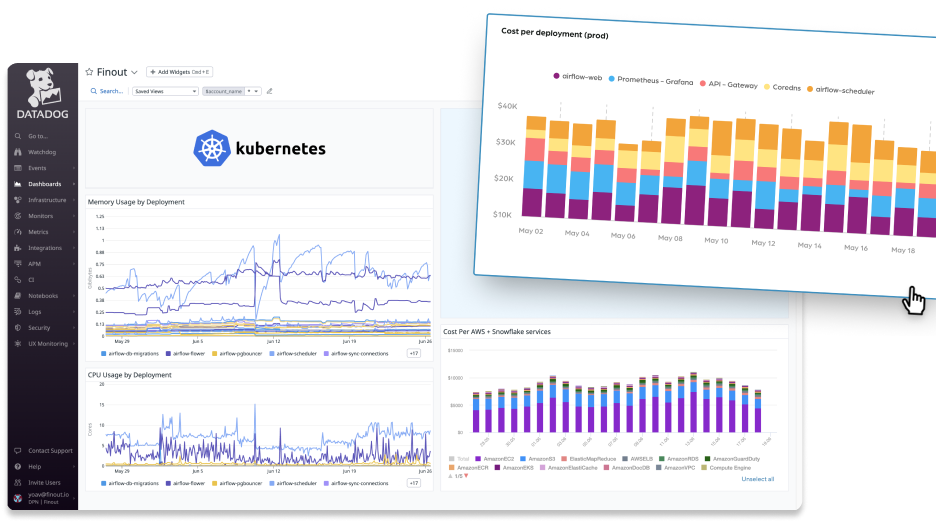This screenshot has height=524, width=936.
Task: Toggle the greyed Total legend entry
Action: point(459,459)
